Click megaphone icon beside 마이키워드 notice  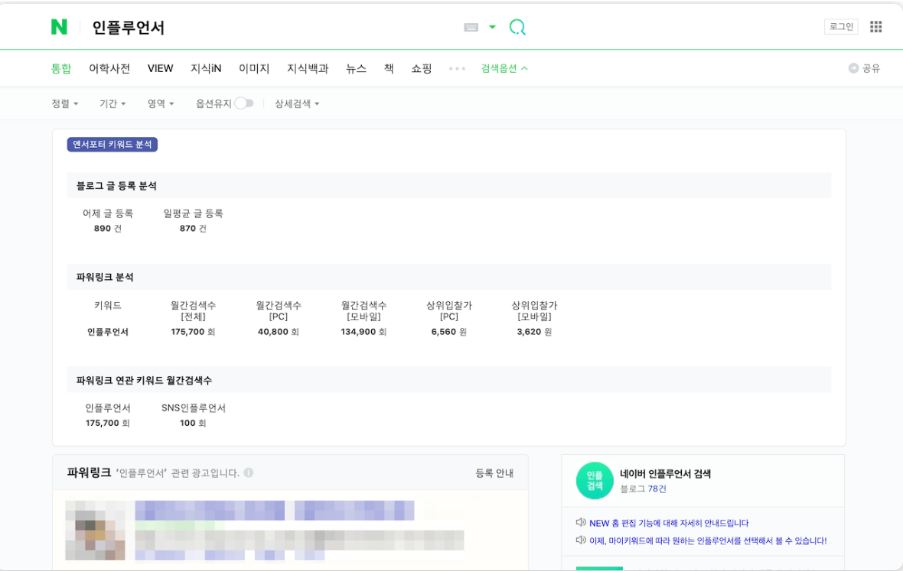(580, 540)
